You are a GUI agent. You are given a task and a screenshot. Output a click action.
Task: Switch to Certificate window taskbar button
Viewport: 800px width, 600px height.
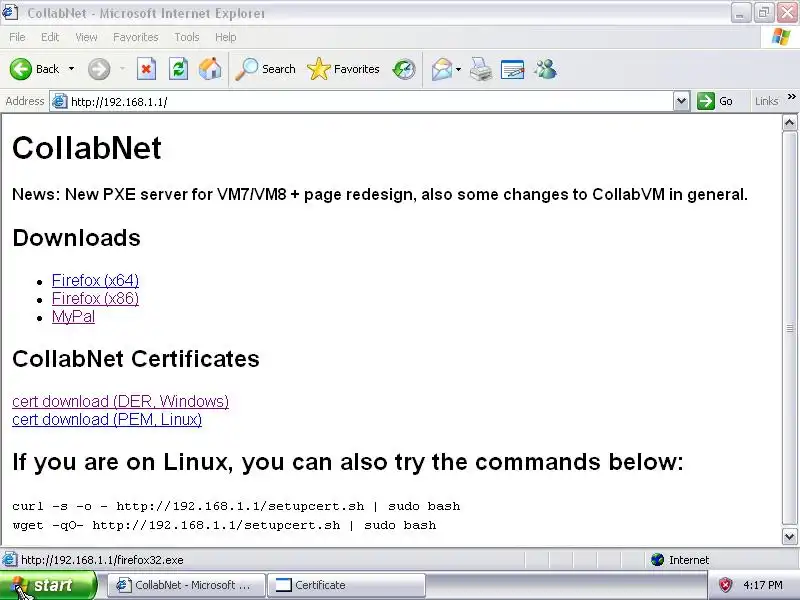pos(347,585)
